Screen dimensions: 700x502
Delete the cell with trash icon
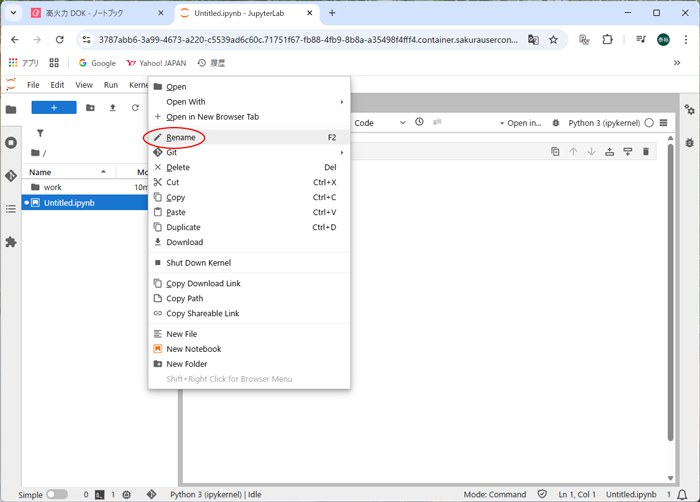(x=646, y=152)
